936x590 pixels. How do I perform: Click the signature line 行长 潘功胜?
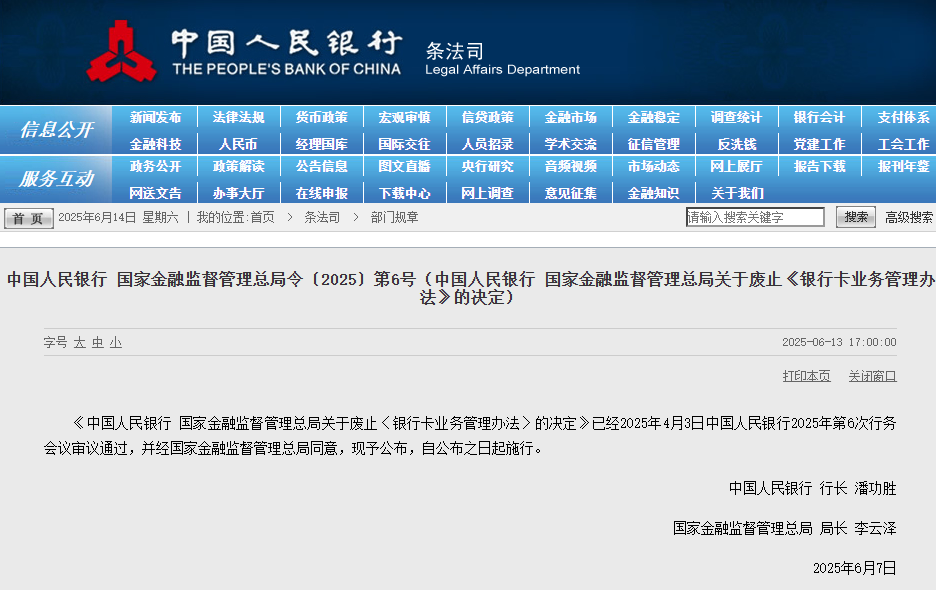pos(812,488)
